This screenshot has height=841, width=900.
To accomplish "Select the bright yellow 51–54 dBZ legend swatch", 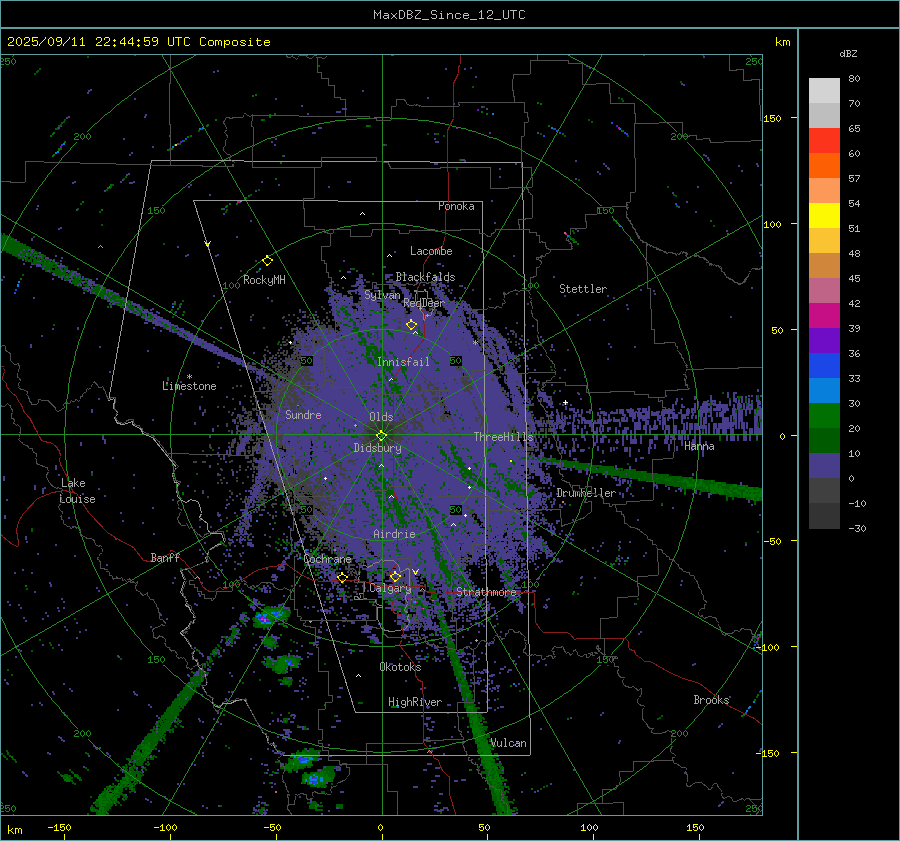I will click(824, 215).
